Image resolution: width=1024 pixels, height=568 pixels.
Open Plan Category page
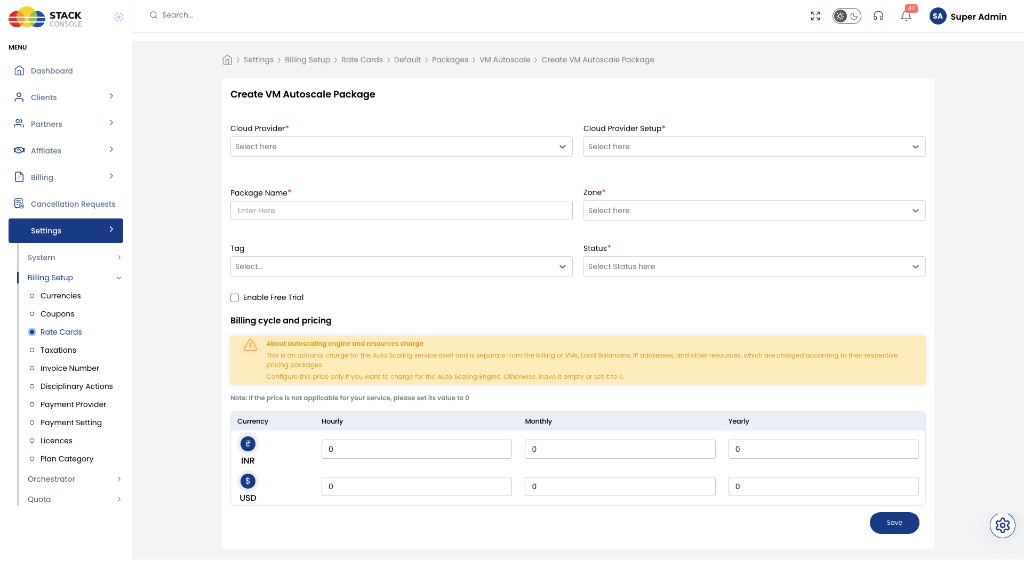coord(67,459)
